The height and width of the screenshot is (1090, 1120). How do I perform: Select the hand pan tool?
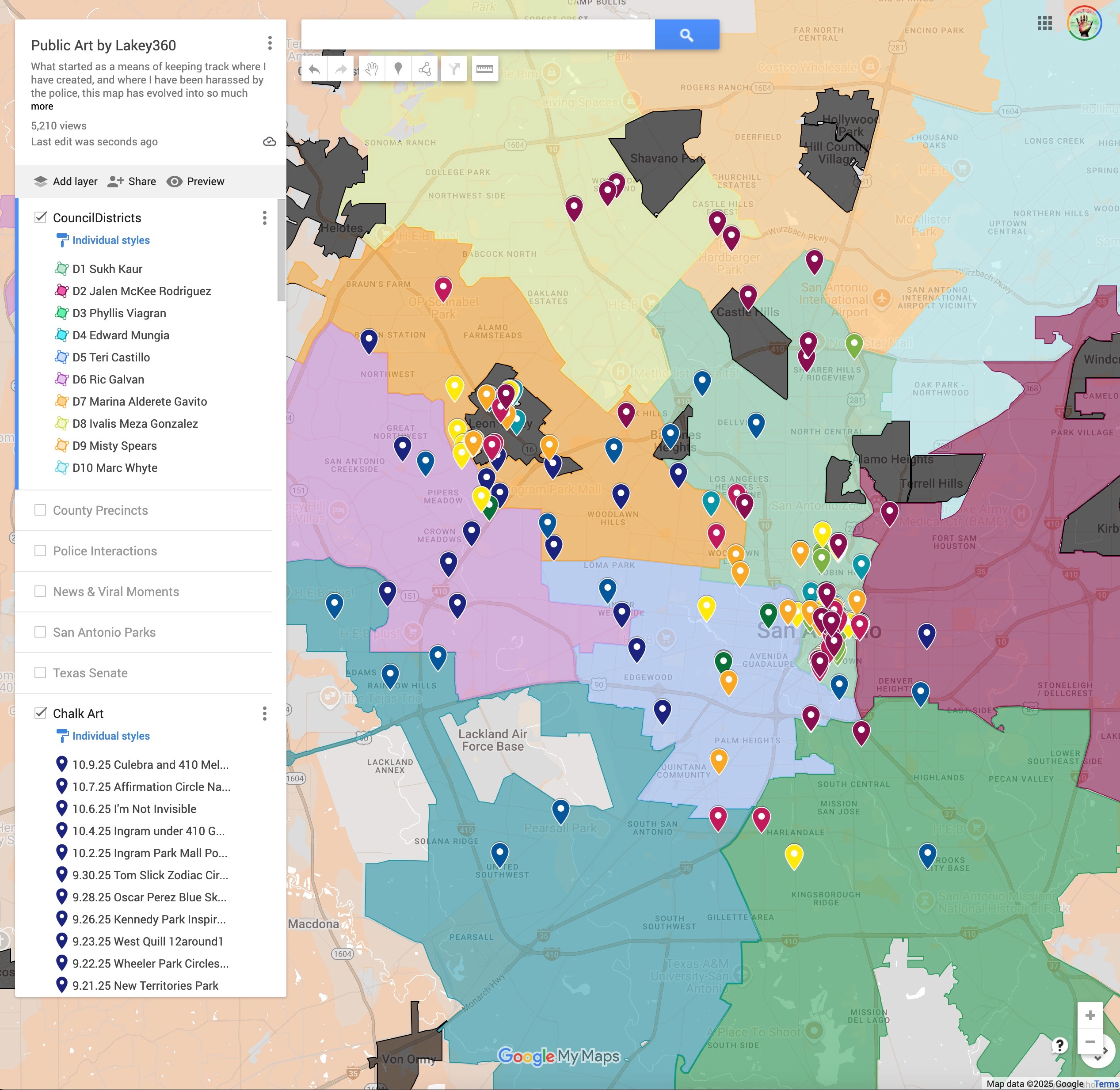372,69
